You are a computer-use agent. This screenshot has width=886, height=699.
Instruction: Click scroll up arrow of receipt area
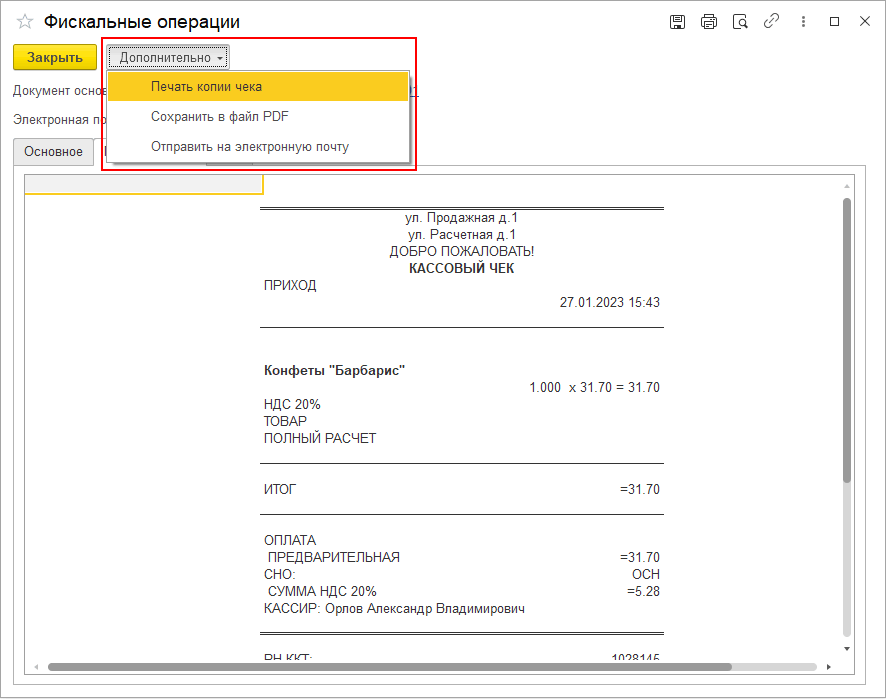click(x=847, y=186)
